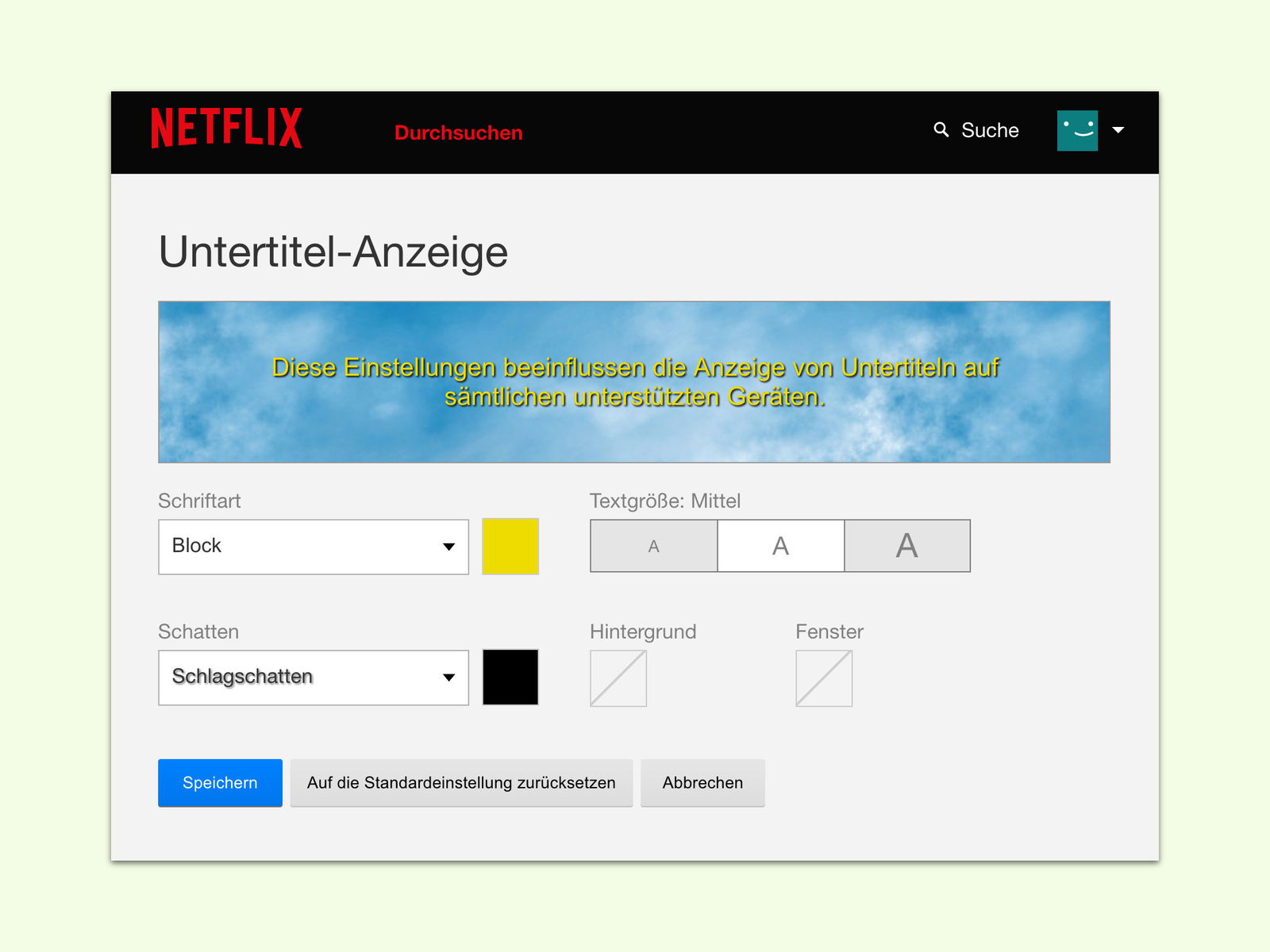Screen dimensions: 1270x952
Task: Click the search magnifier icon
Action: pos(941,129)
